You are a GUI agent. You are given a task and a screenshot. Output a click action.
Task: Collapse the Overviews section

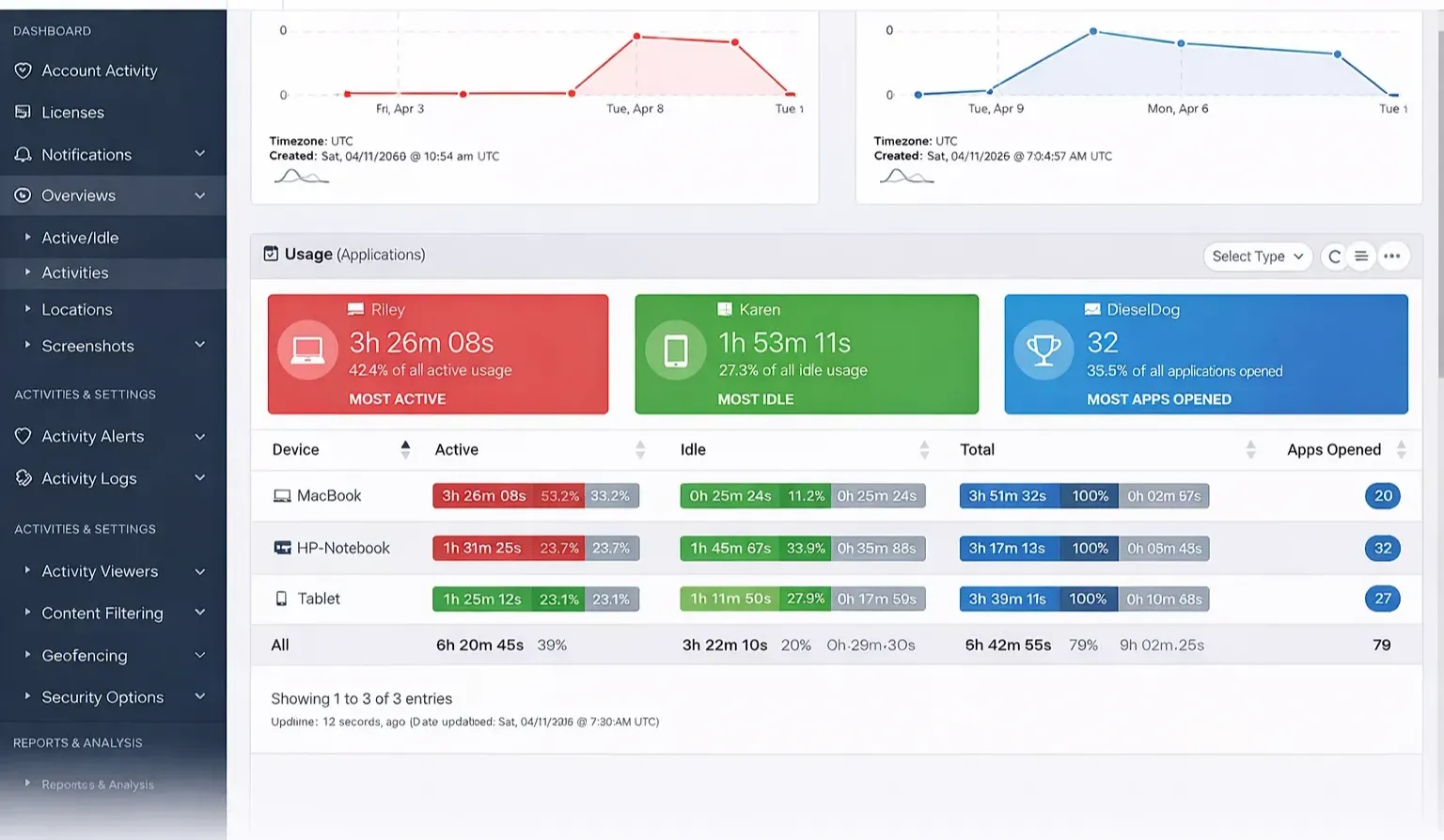pos(198,195)
